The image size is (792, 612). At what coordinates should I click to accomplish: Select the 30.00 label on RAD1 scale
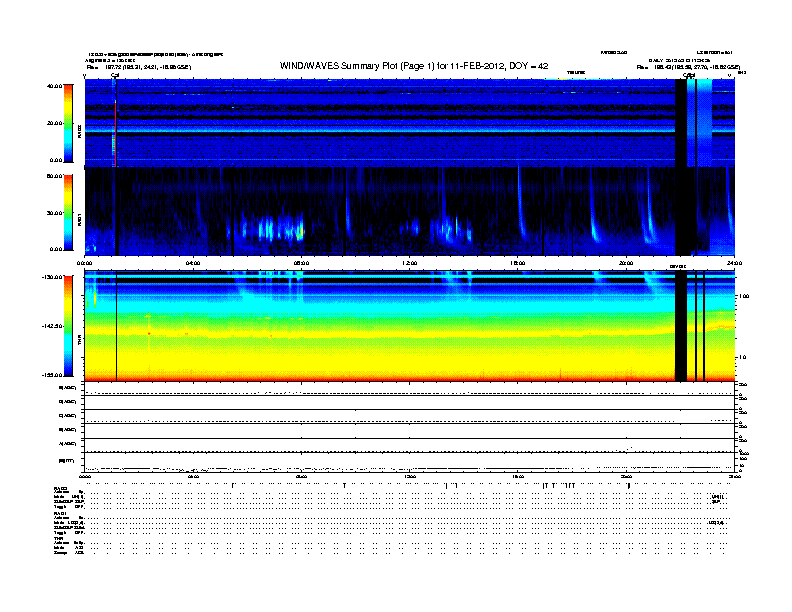click(x=54, y=213)
